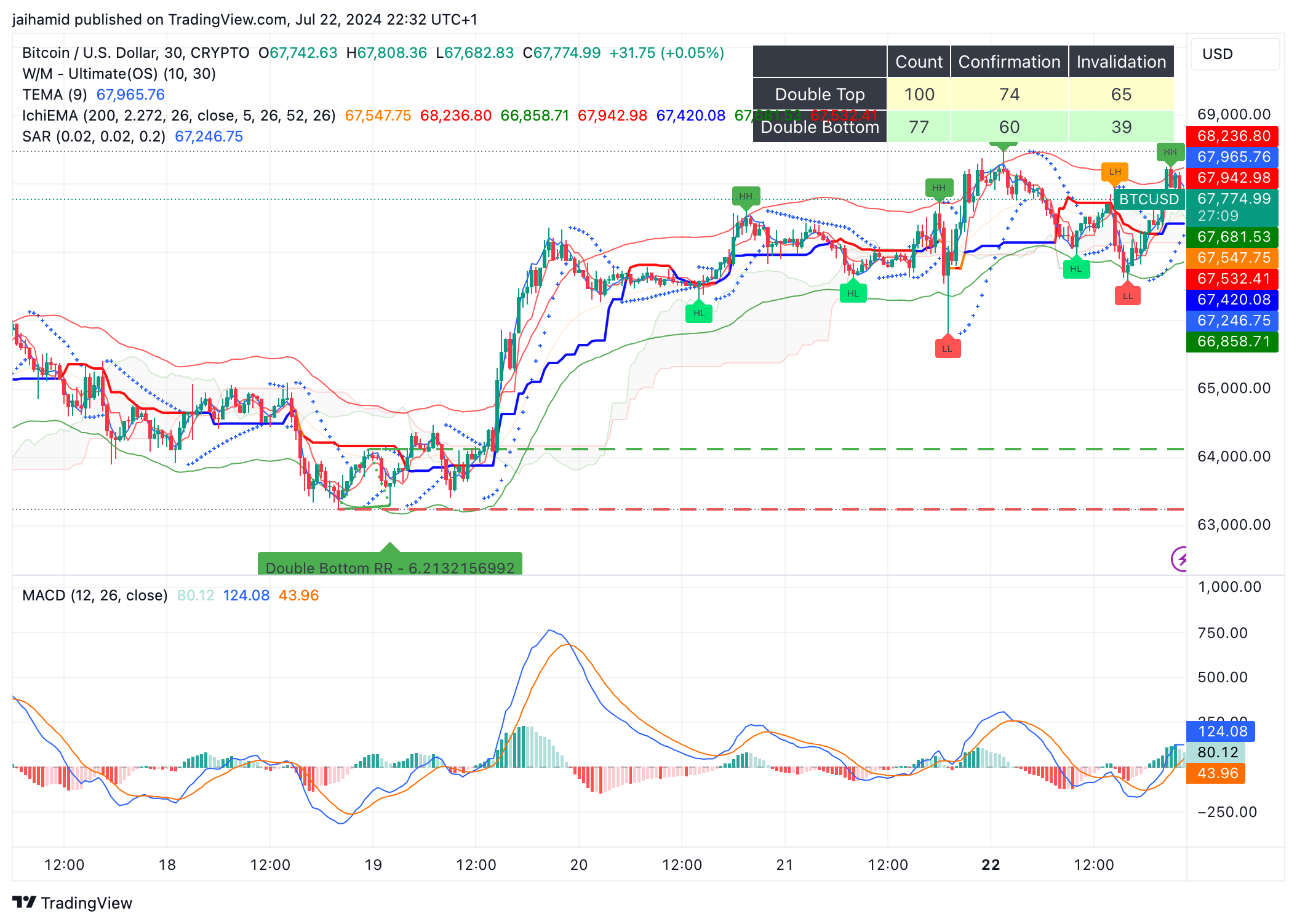Select the W/M - Ultimate(OS) indicator legend
The width and height of the screenshot is (1297, 924).
(x=119, y=74)
